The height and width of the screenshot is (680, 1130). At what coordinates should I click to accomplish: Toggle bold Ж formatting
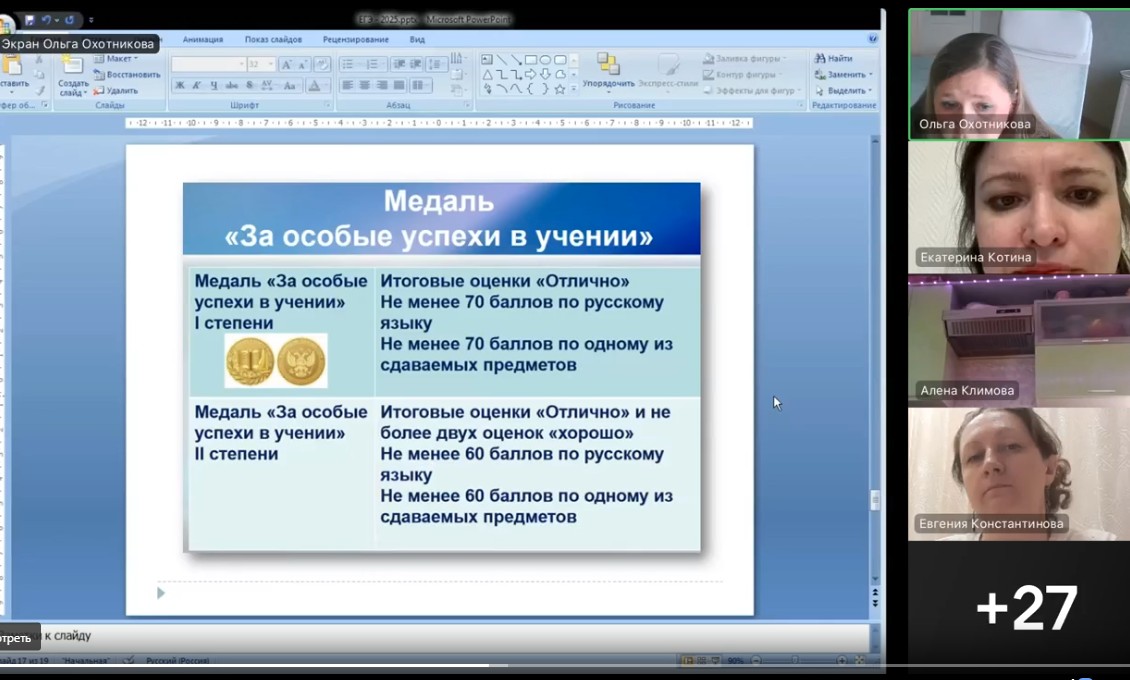(x=179, y=86)
